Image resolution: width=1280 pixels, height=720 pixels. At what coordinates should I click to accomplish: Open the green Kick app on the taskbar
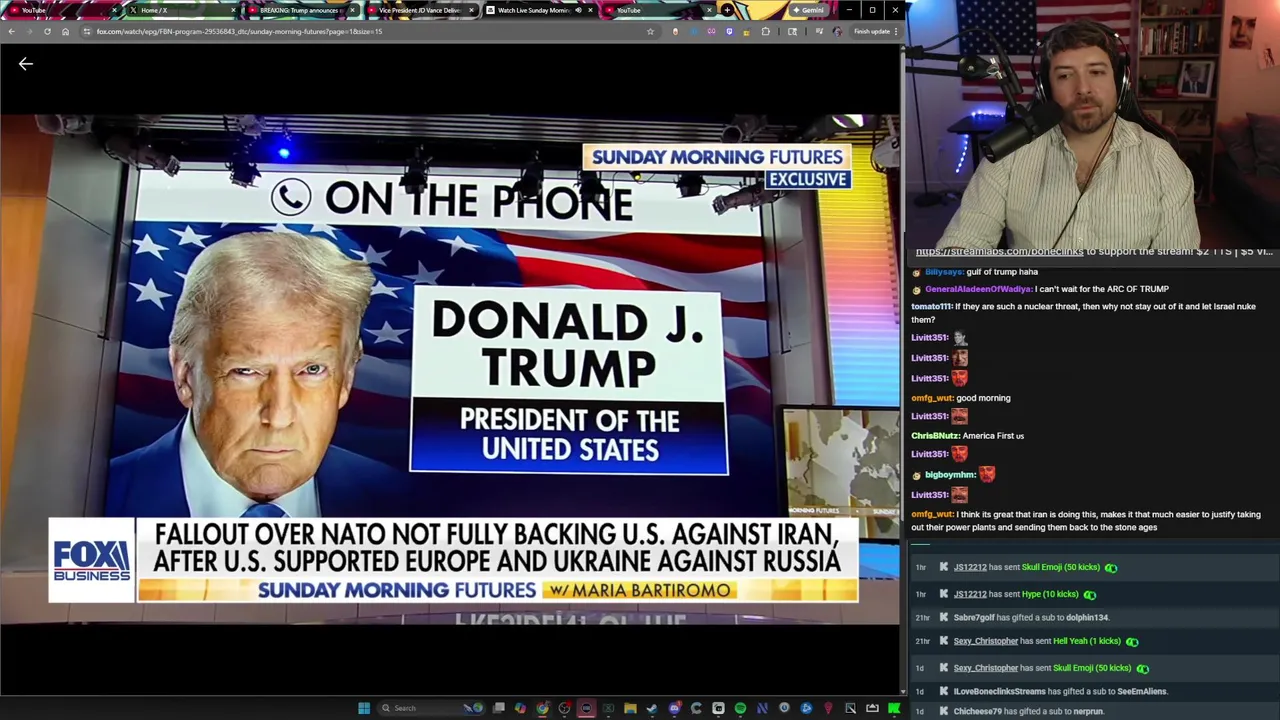pos(894,708)
